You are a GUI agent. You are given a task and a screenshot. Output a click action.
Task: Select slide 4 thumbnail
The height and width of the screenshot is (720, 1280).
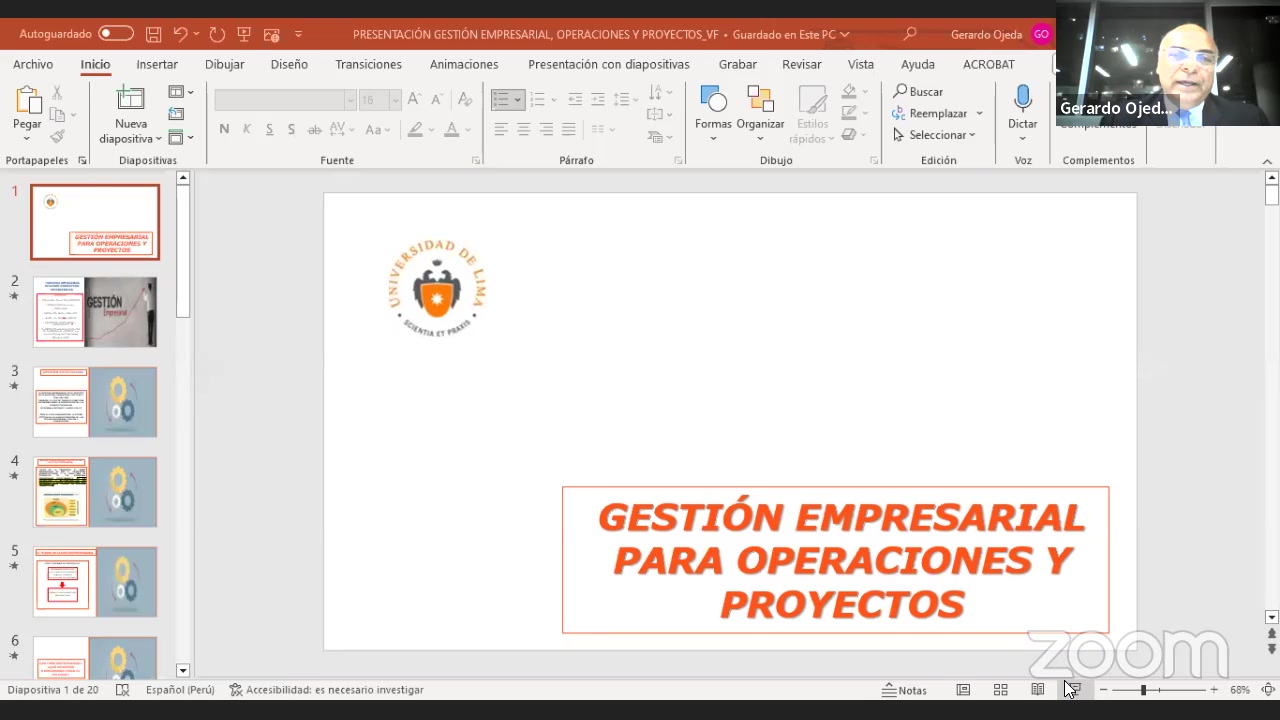pos(95,492)
